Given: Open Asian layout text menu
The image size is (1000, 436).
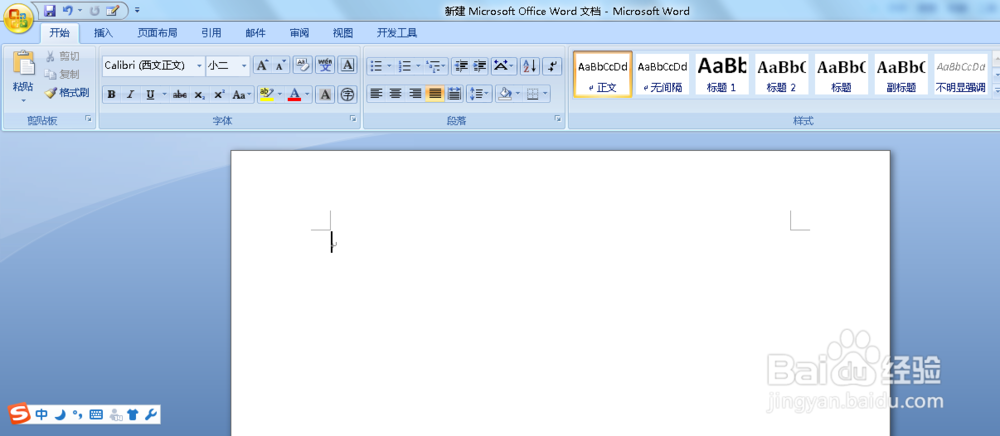Looking at the screenshot, I should (x=503, y=66).
